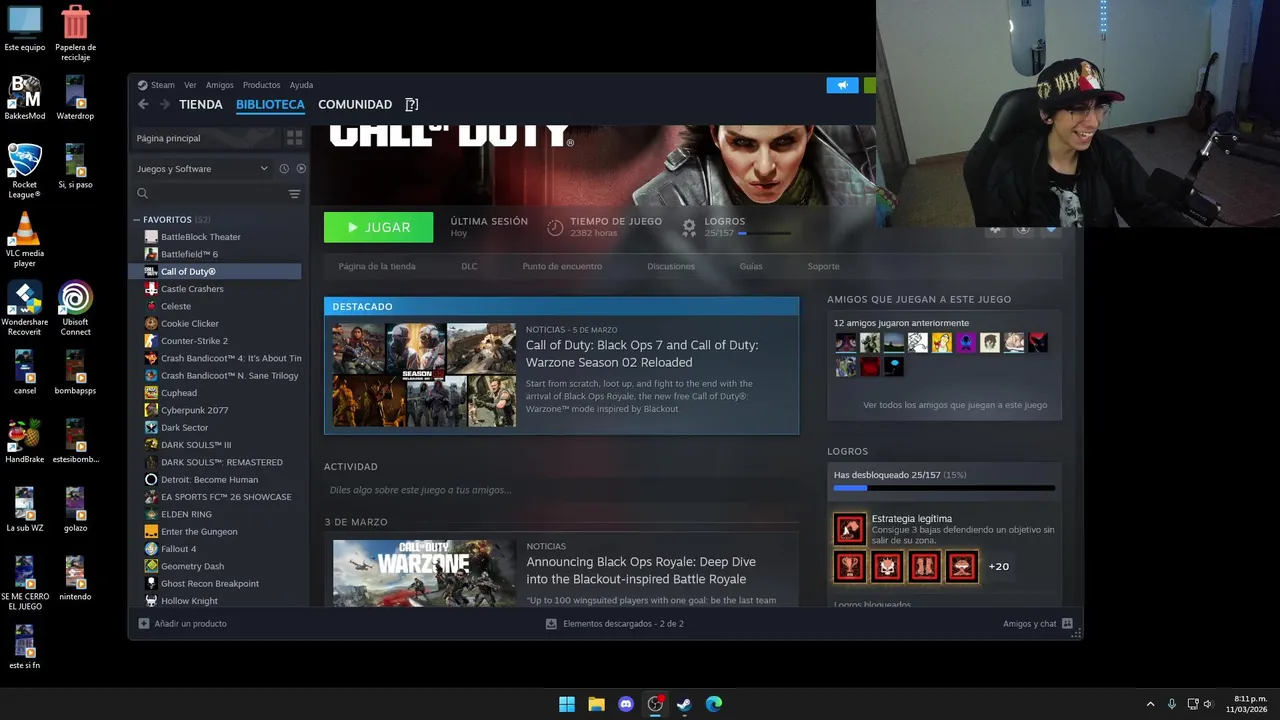Viewport: 1280px width, 720px height.
Task: Open the DLC link
Action: coord(469,267)
